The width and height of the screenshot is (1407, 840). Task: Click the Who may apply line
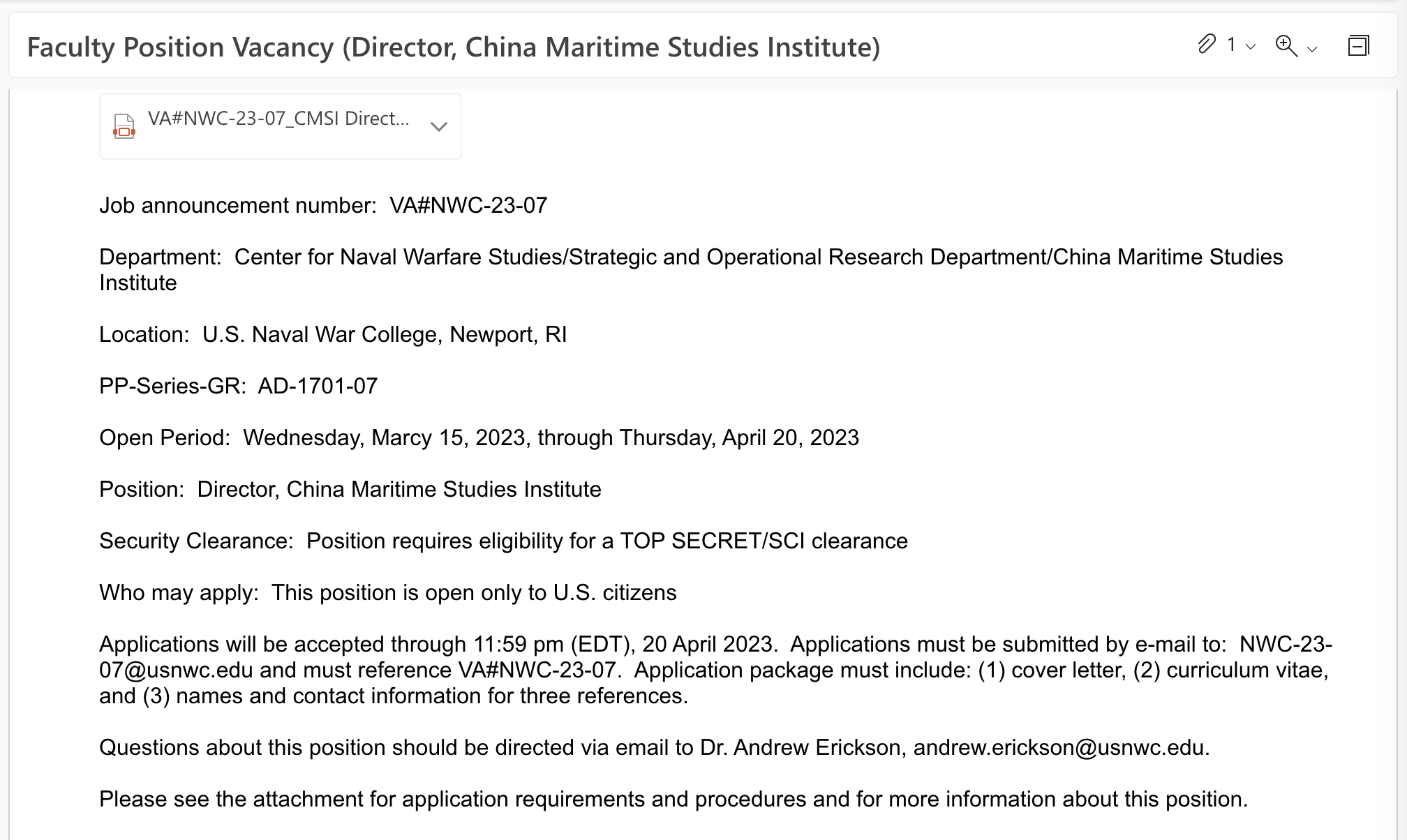point(388,592)
